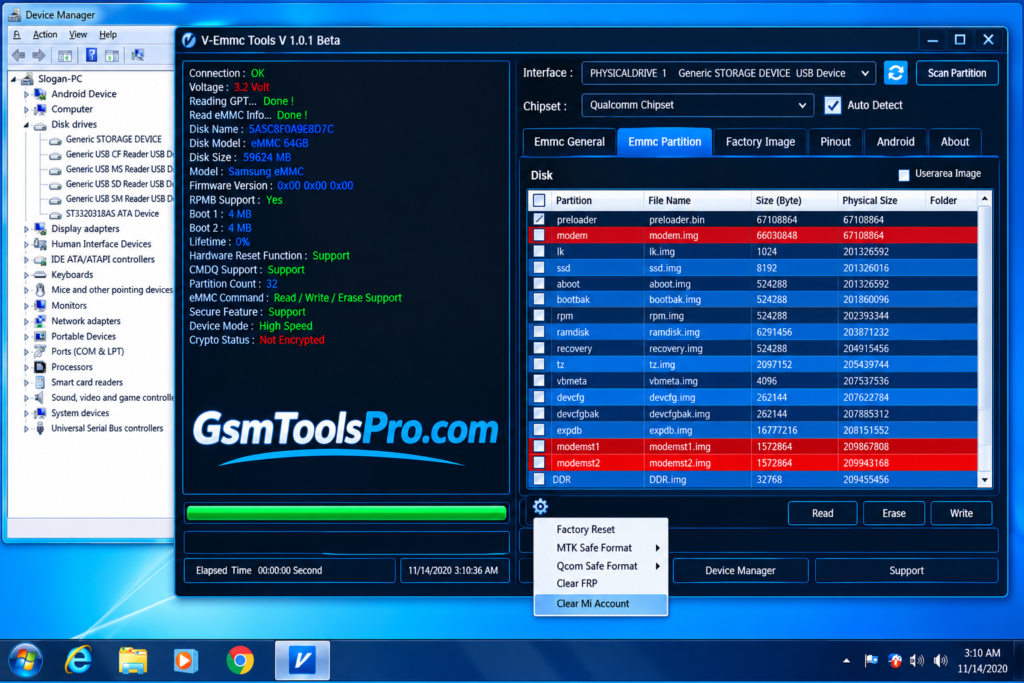Click the Action Center flag tray icon

coord(871,661)
